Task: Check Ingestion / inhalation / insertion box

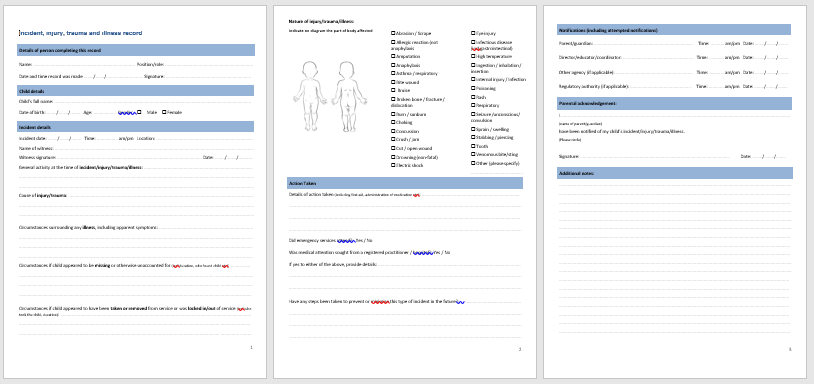Action: point(473,65)
